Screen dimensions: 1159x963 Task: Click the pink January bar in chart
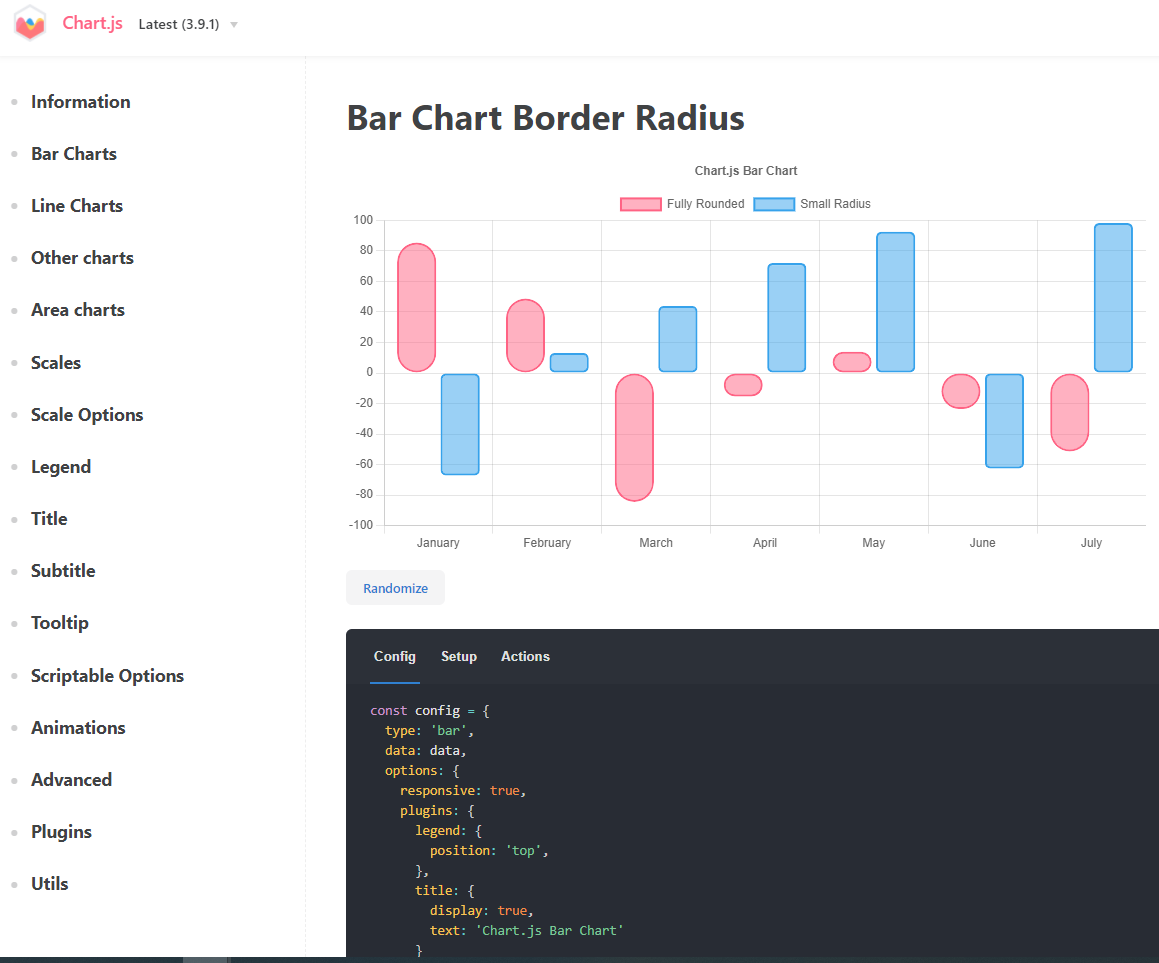416,308
